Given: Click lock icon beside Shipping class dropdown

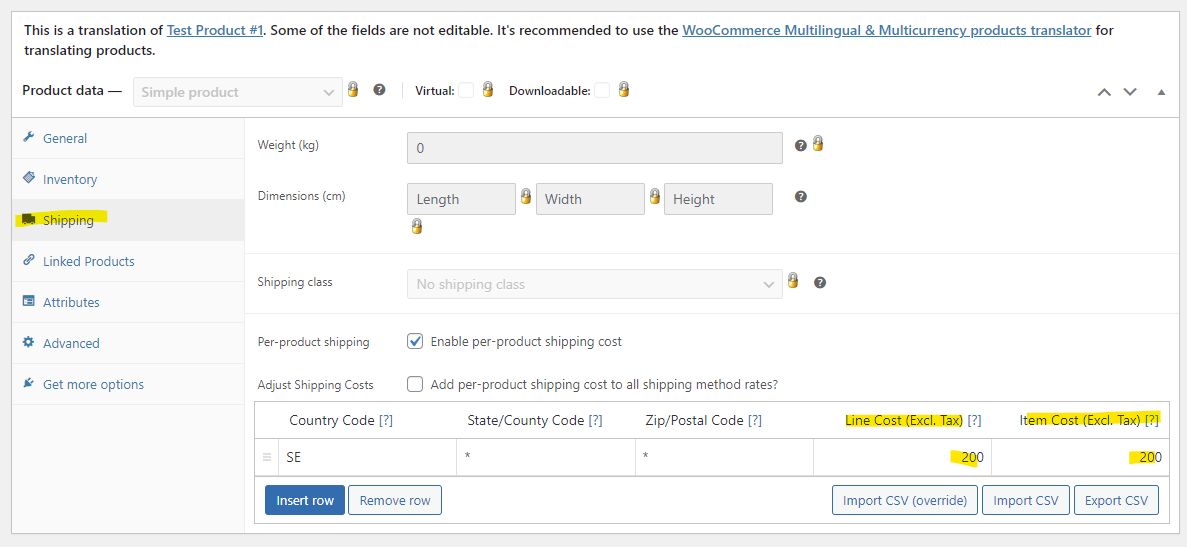Looking at the screenshot, I should click(793, 281).
